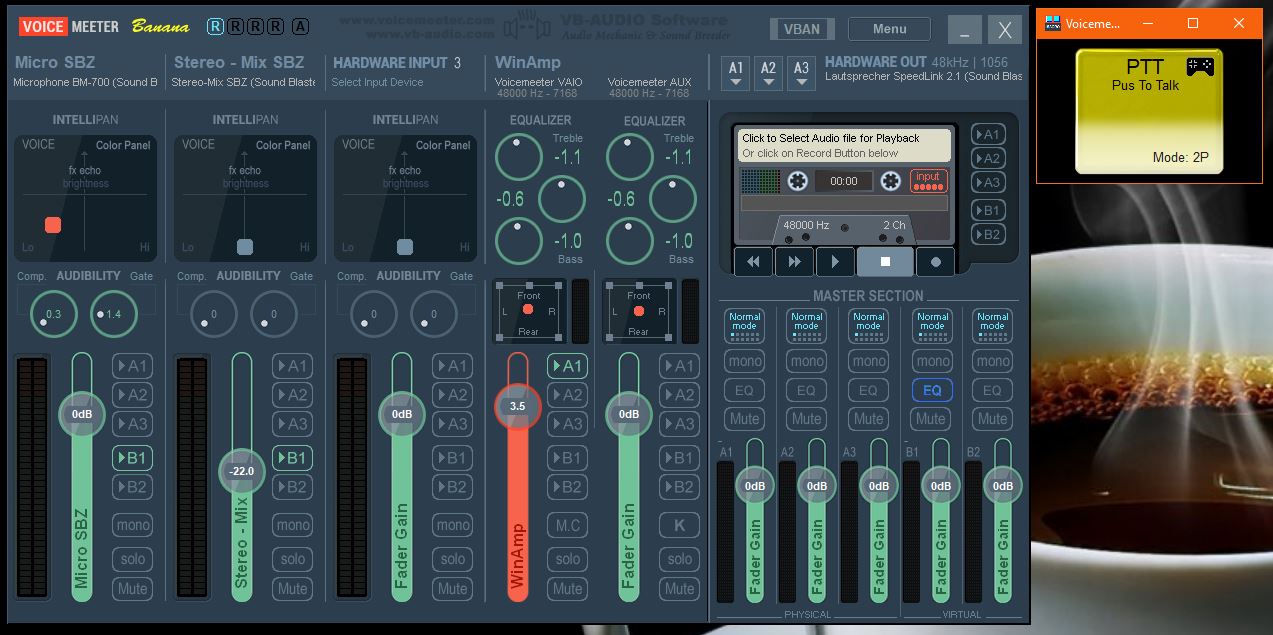Fast forward the cassette recorder

click(794, 262)
